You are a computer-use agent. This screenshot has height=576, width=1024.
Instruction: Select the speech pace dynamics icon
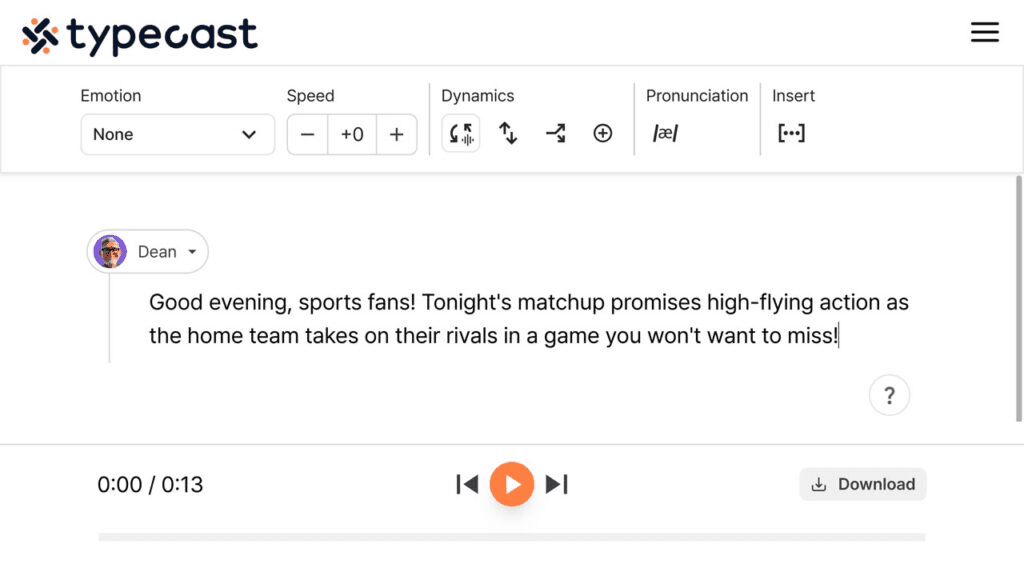pos(461,134)
